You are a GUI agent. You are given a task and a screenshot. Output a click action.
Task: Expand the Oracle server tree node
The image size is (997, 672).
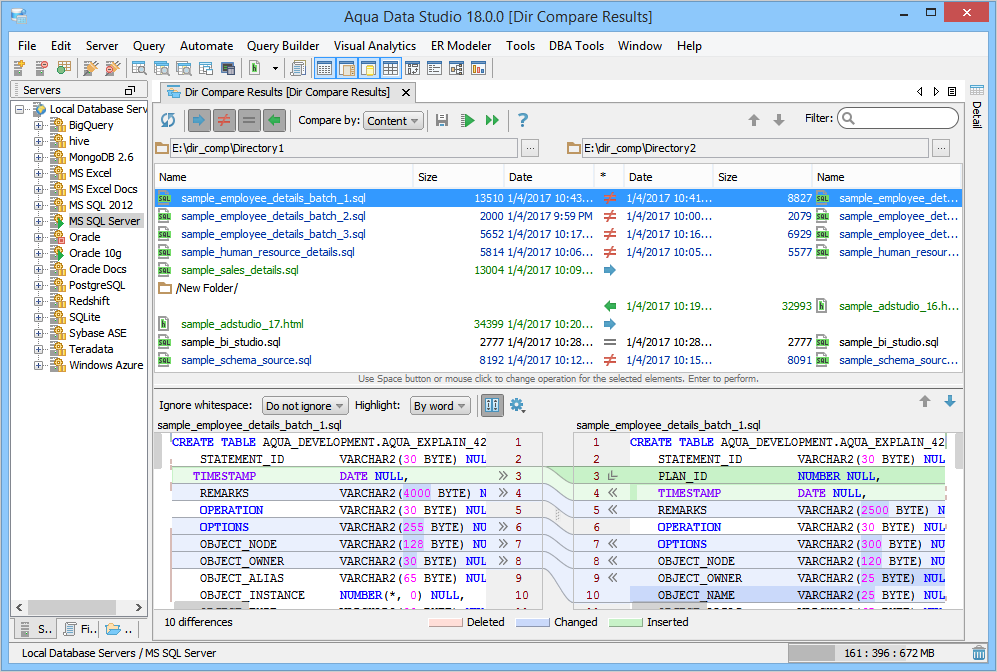click(39, 237)
